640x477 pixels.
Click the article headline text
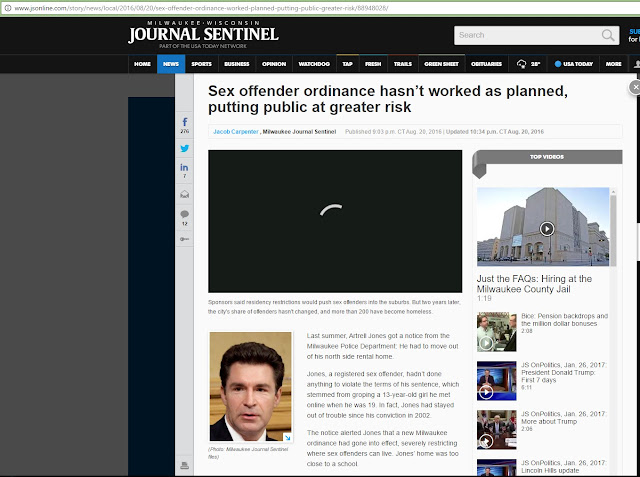pyautogui.click(x=388, y=99)
